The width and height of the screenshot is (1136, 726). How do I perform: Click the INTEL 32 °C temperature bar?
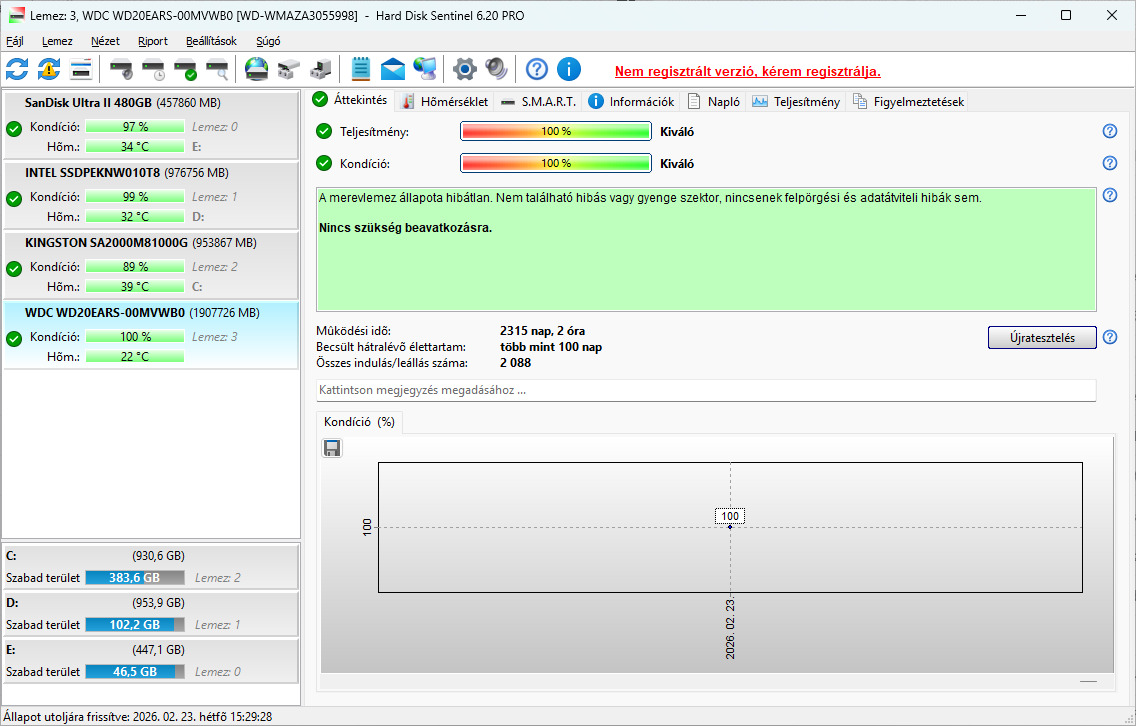tap(135, 217)
